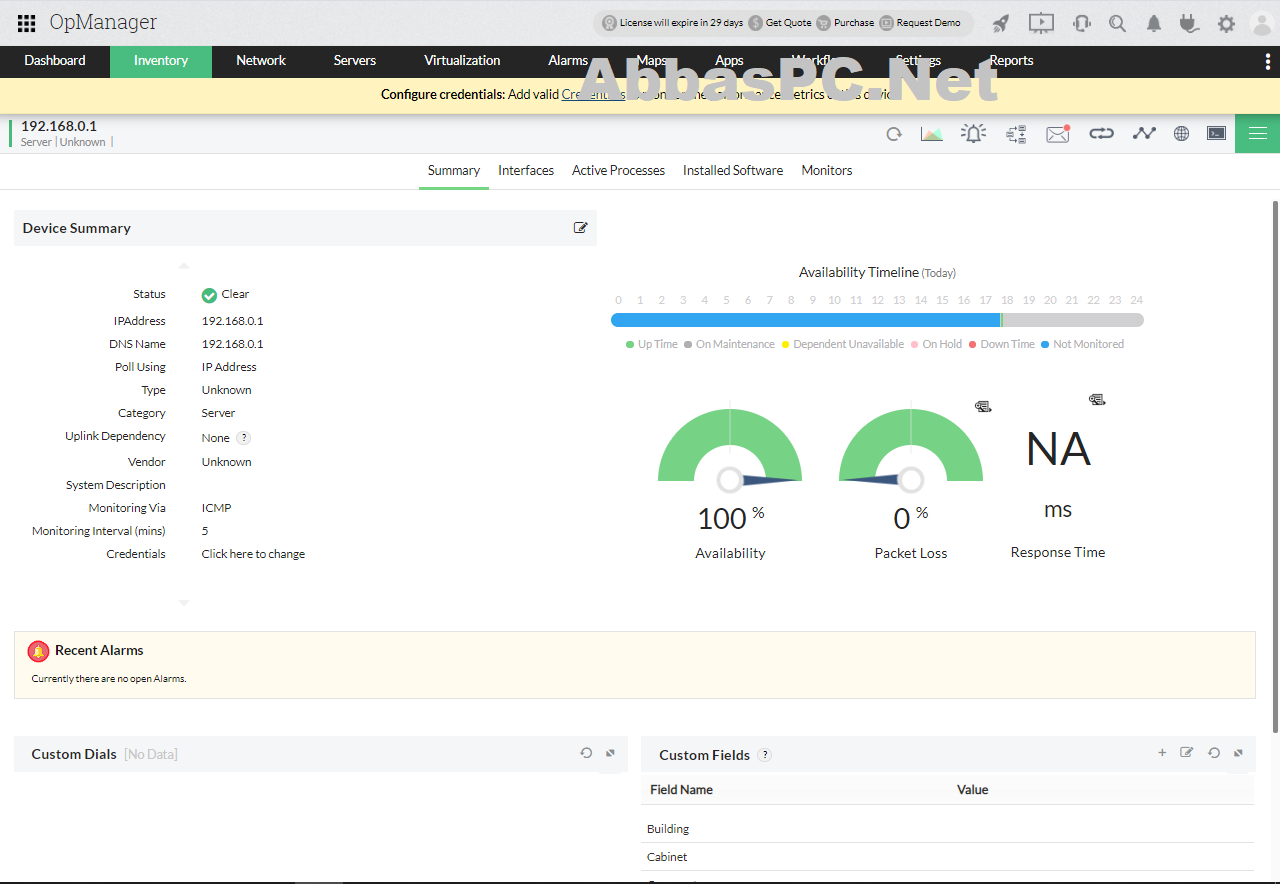
Task: Open the Dashboard menu
Action: click(x=55, y=60)
